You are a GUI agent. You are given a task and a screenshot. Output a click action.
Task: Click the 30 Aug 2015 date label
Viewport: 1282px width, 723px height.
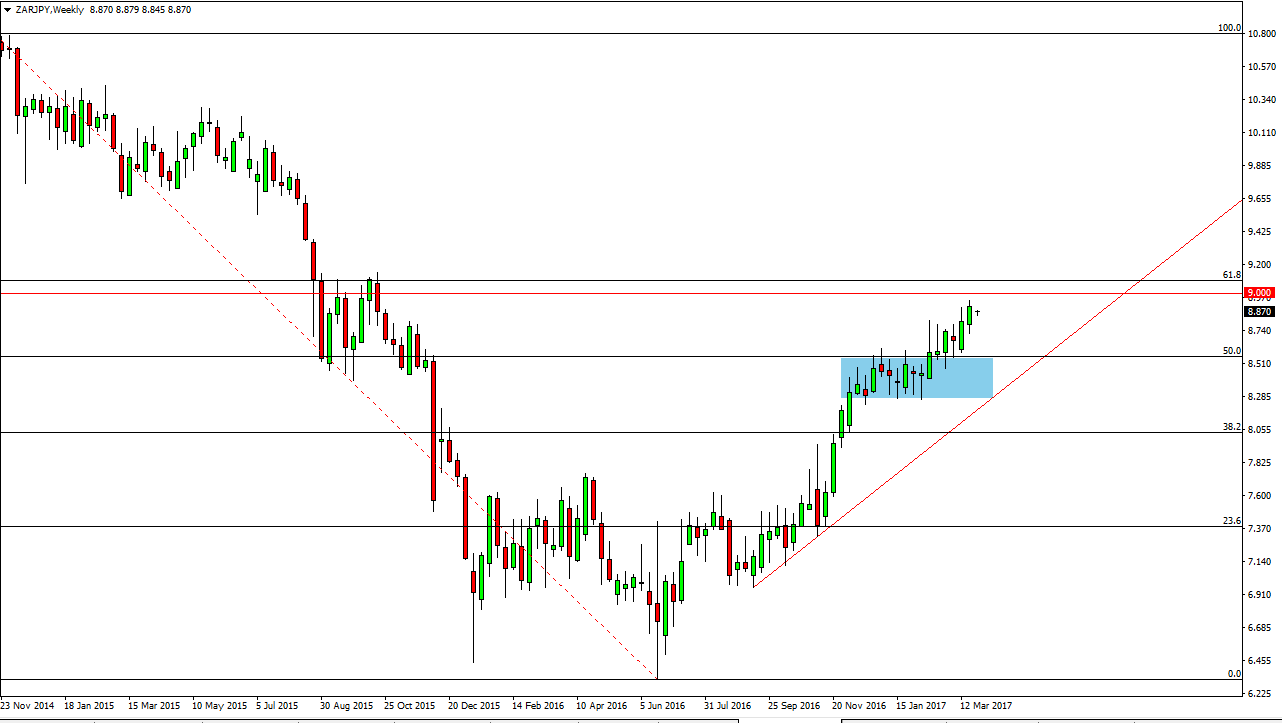click(347, 705)
